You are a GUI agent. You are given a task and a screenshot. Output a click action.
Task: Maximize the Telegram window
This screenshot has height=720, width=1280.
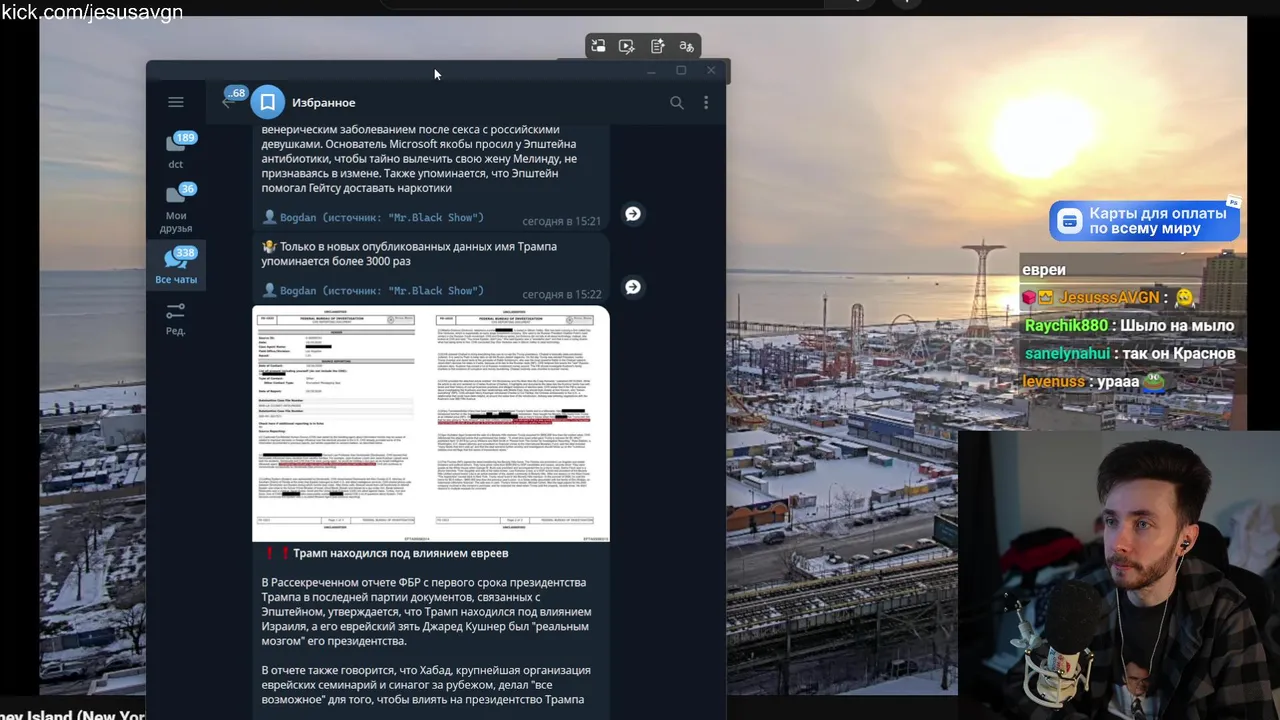tap(681, 71)
